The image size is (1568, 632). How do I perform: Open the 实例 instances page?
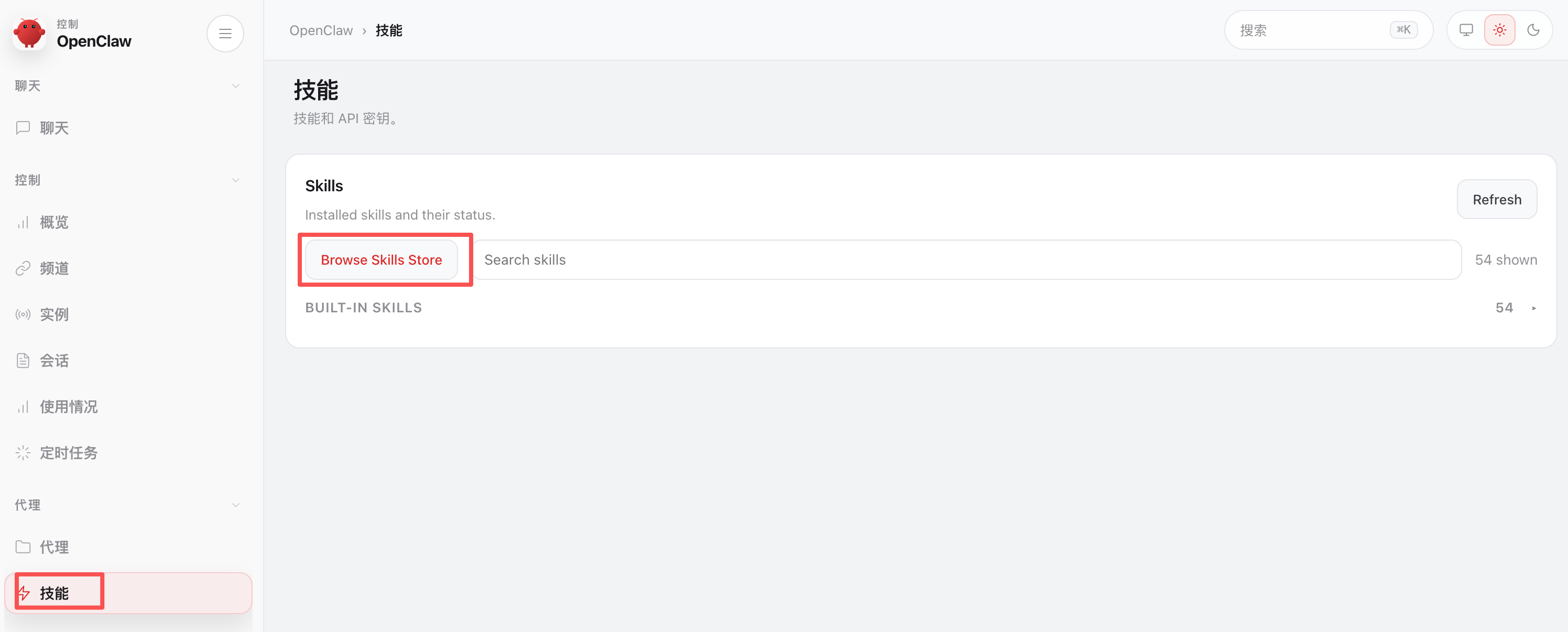(x=54, y=314)
